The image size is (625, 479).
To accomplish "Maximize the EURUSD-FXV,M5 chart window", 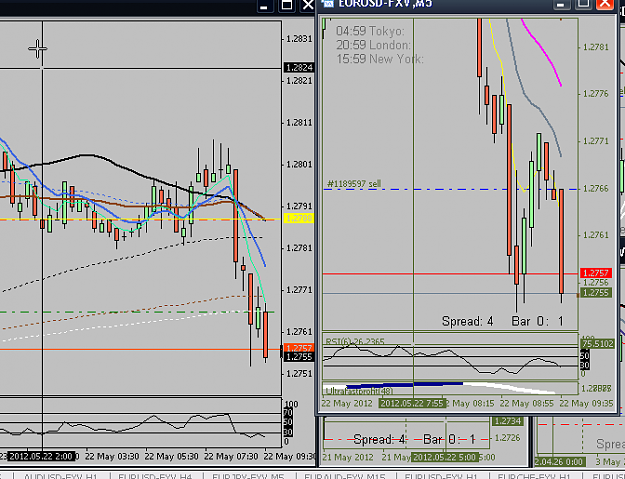I will tap(583, 4).
